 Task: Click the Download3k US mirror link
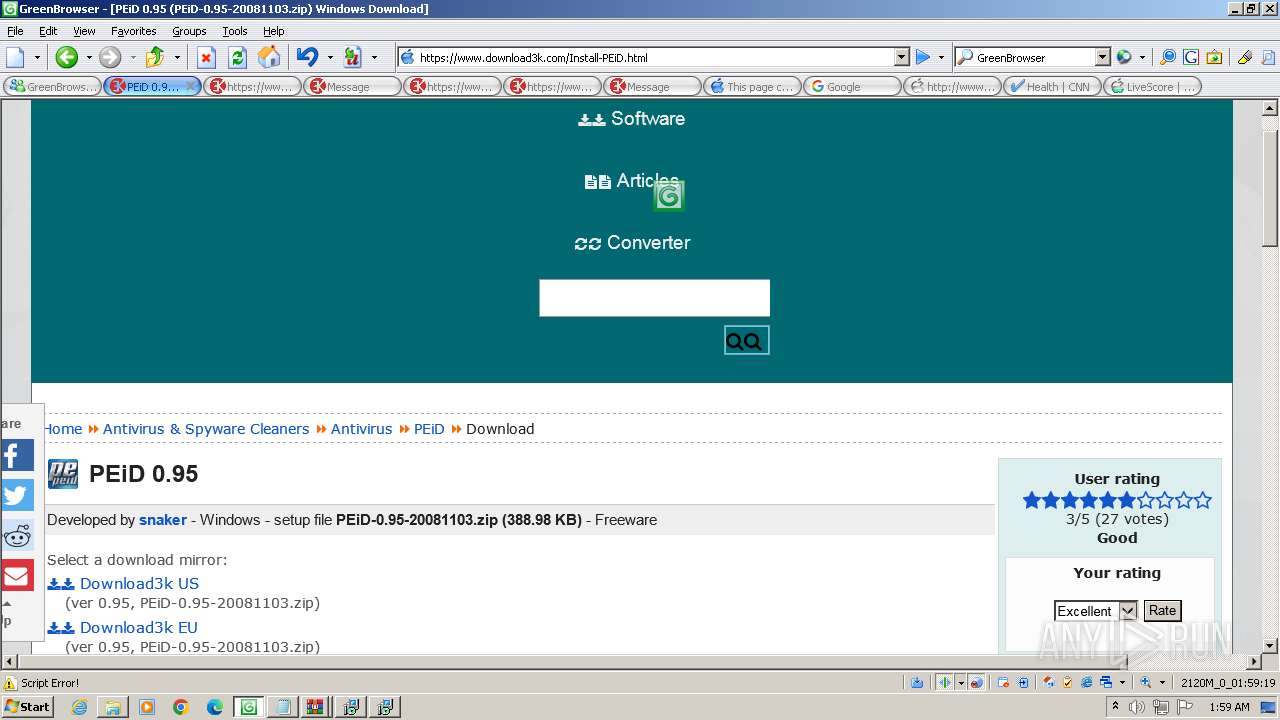tap(139, 583)
